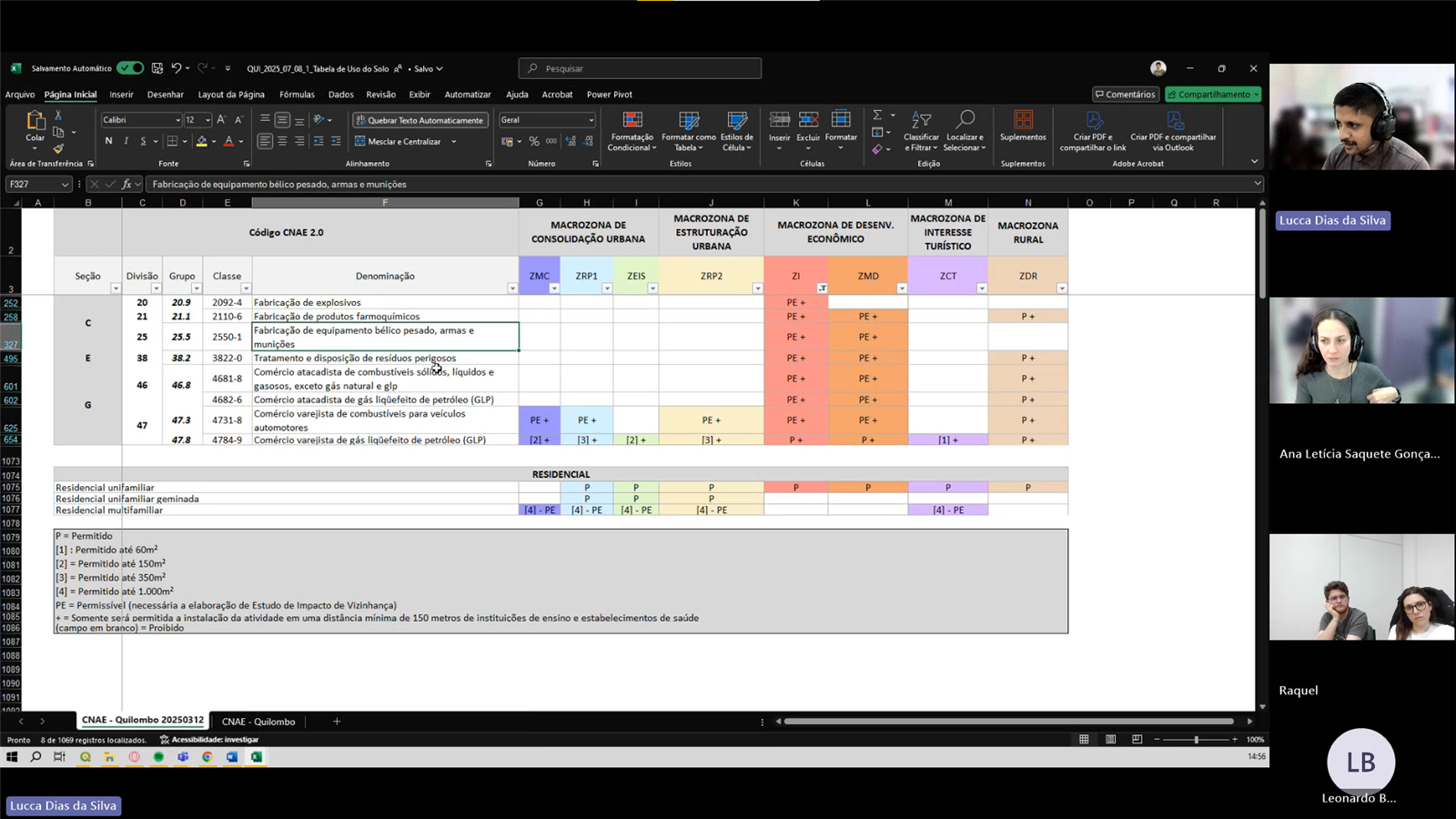Viewport: 1456px width, 819px height.
Task: Toggle Salvamento Automático switch
Action: tap(129, 68)
